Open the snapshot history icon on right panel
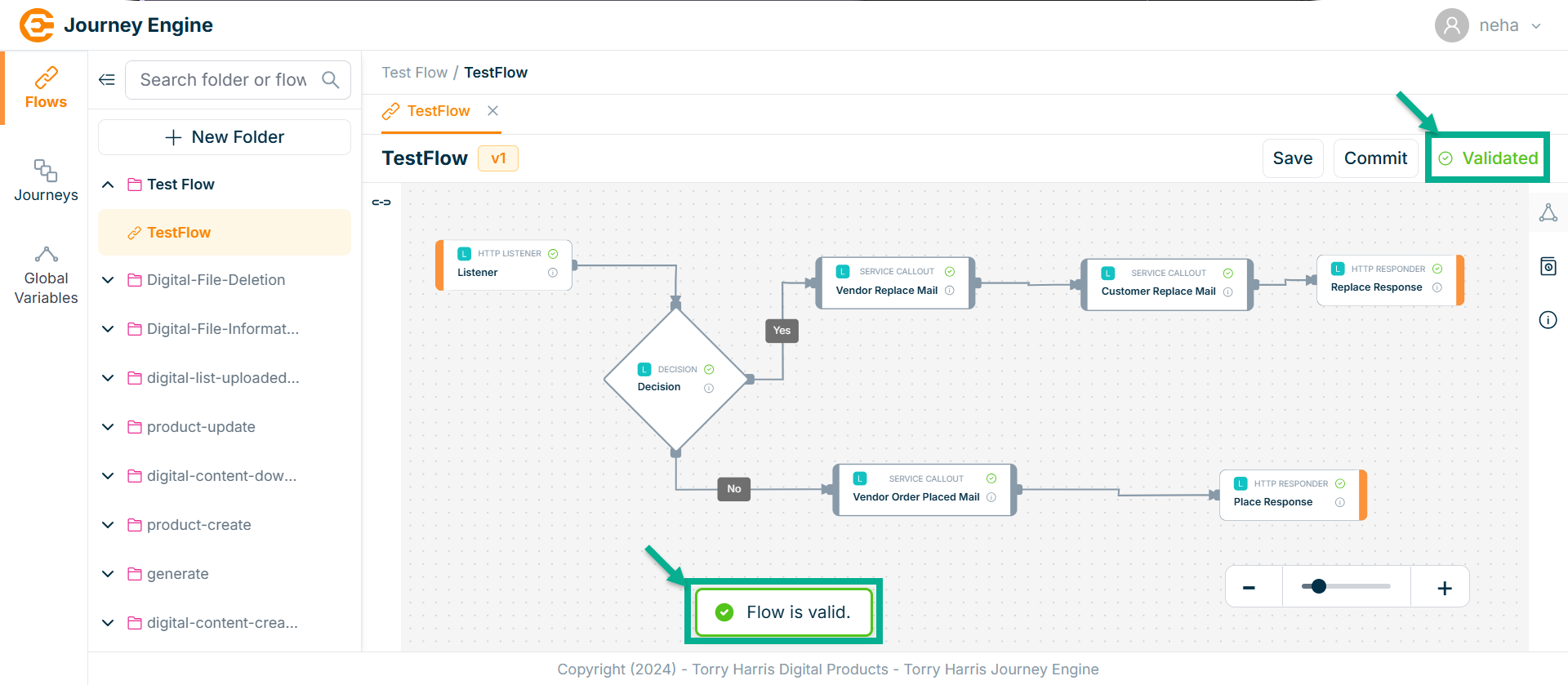This screenshot has height=685, width=1568. pyautogui.click(x=1548, y=266)
